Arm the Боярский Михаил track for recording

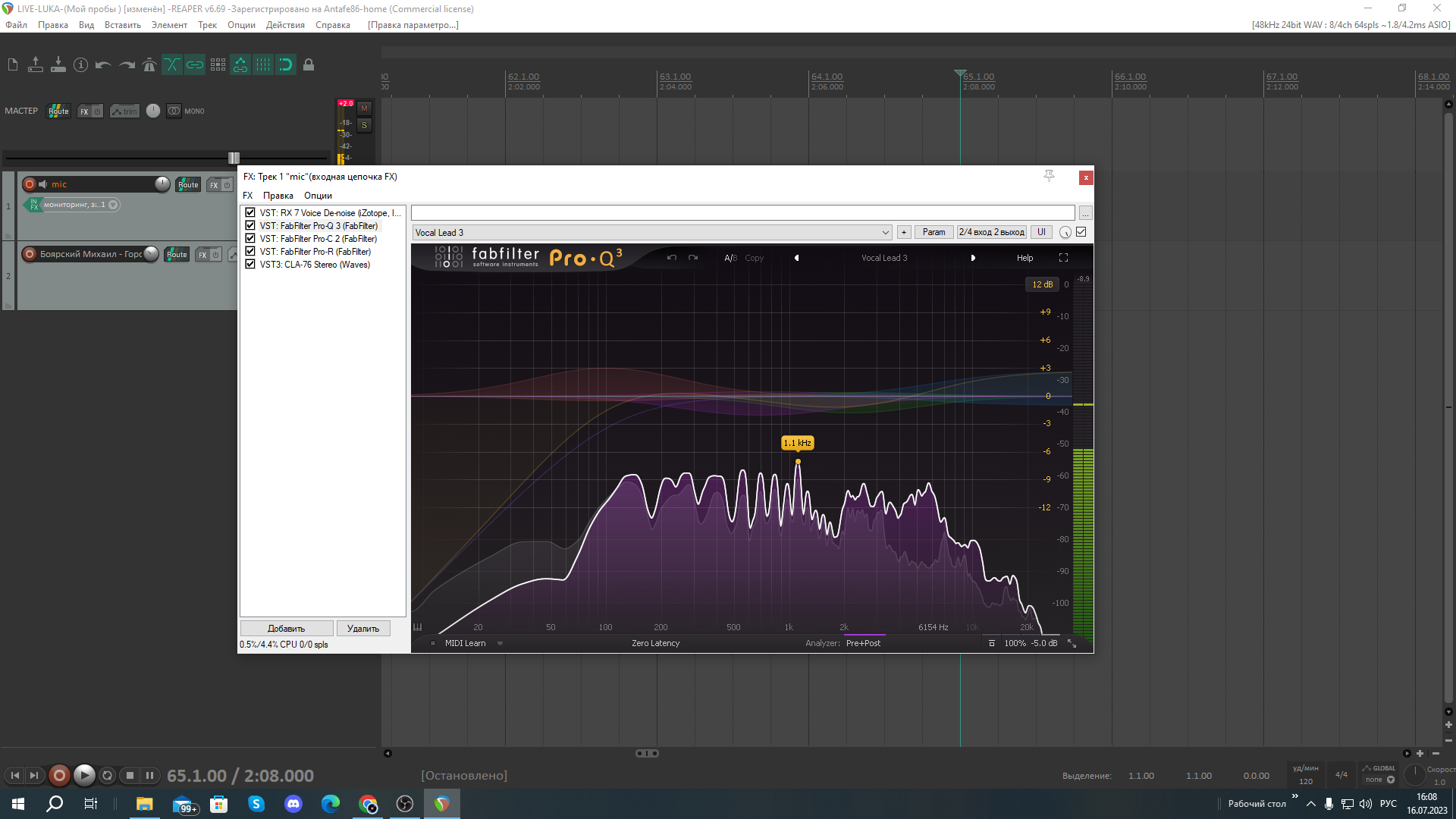[30, 254]
